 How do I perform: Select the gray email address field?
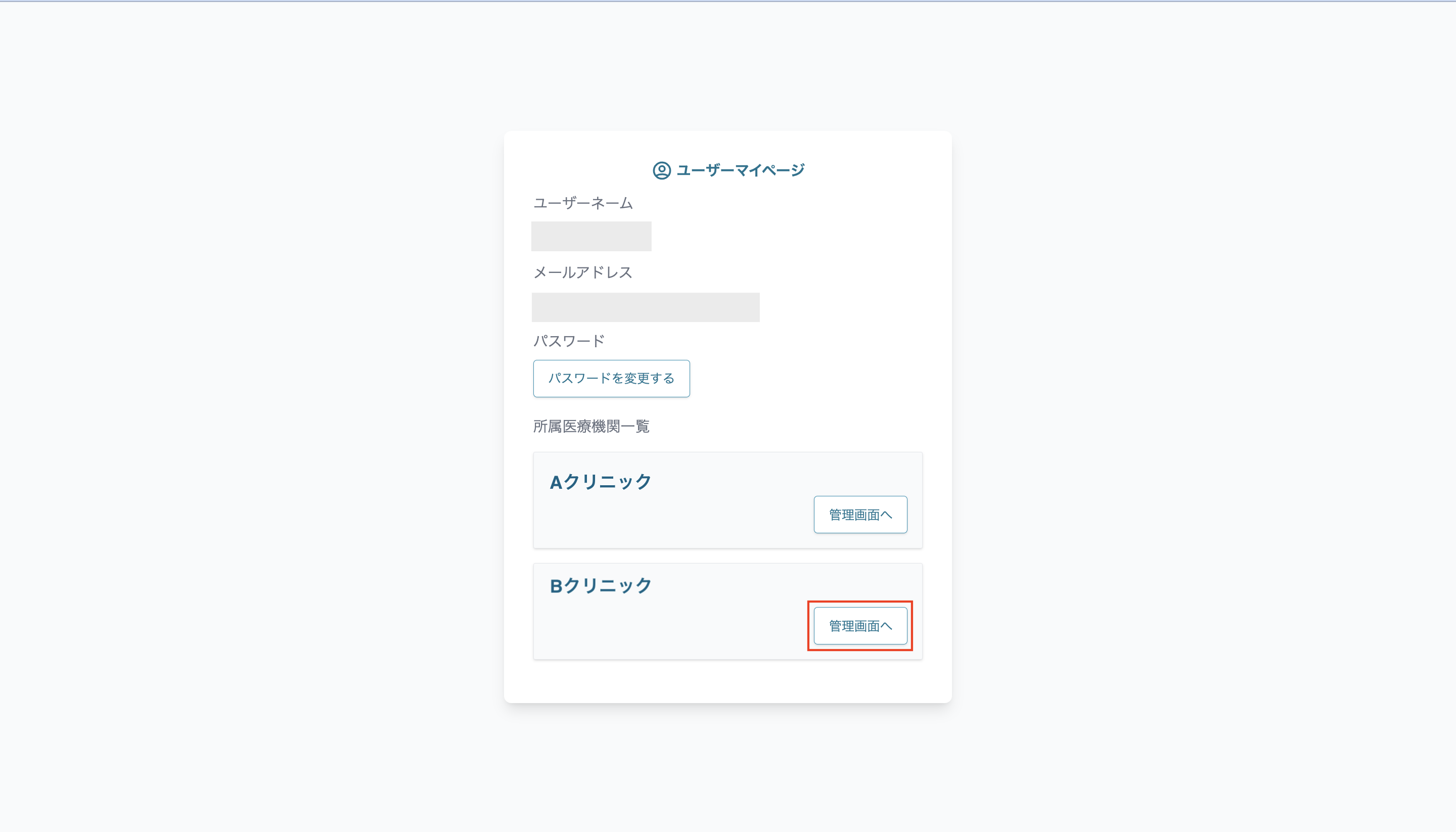[x=645, y=307]
